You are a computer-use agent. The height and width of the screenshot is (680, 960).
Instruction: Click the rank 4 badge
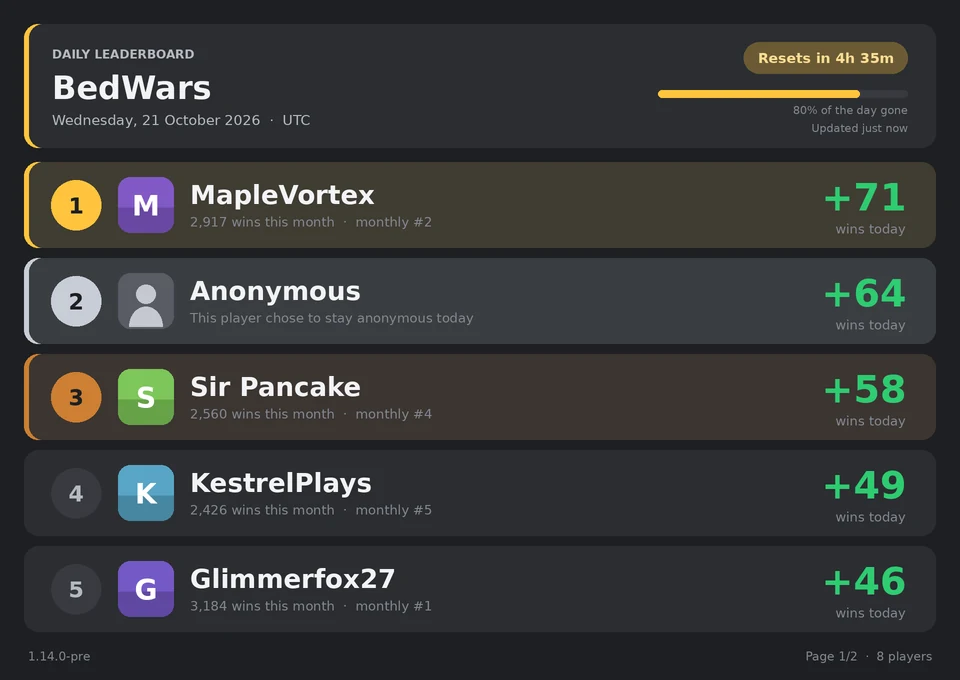click(76, 493)
